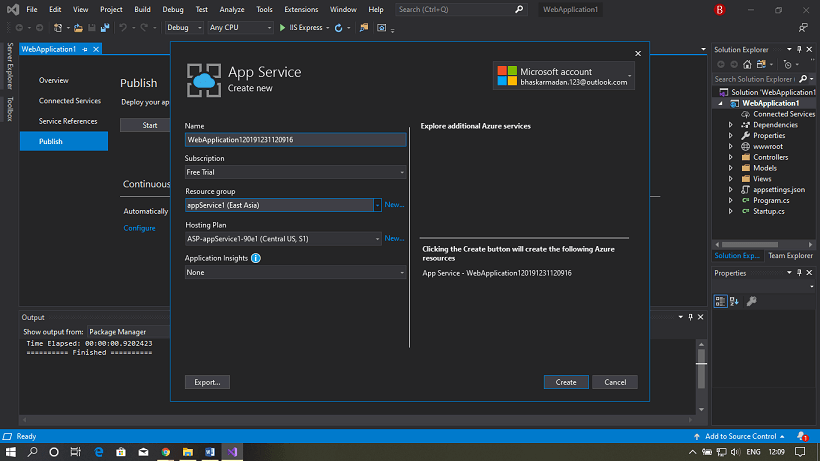Click the Properties wrench icon in Properties panel
This screenshot has width=820, height=461.
coord(751,301)
